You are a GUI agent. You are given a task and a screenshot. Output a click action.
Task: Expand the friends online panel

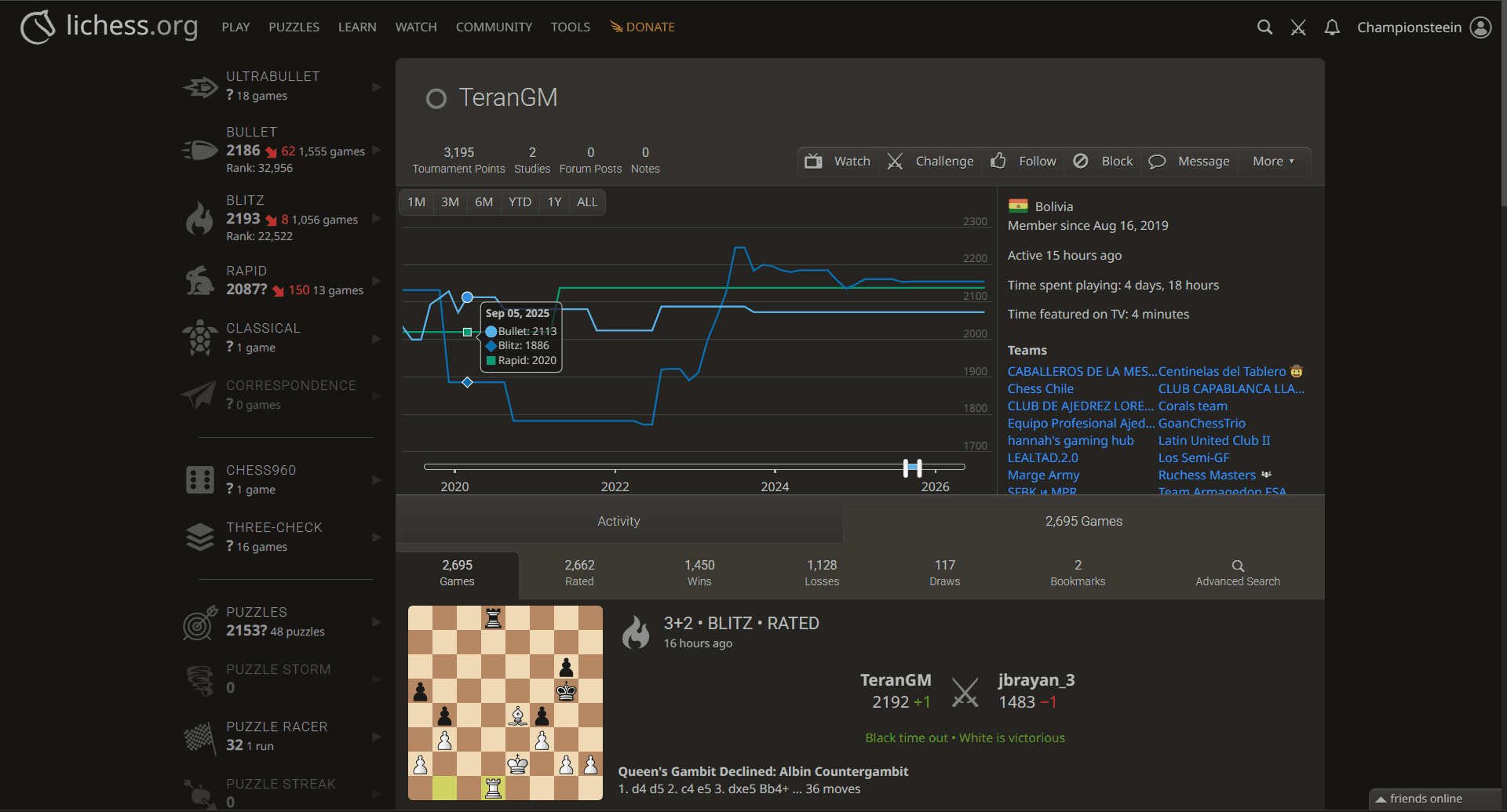pos(1435,799)
